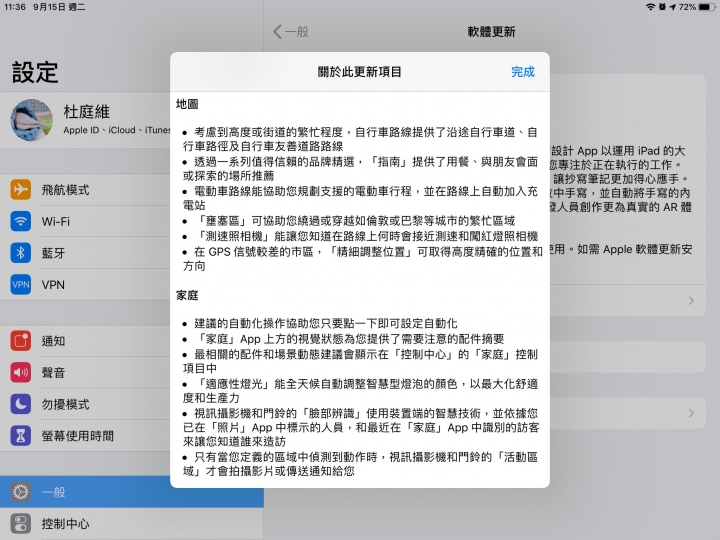Click the battery status icon
Screen dimensions: 720x540
707,7
